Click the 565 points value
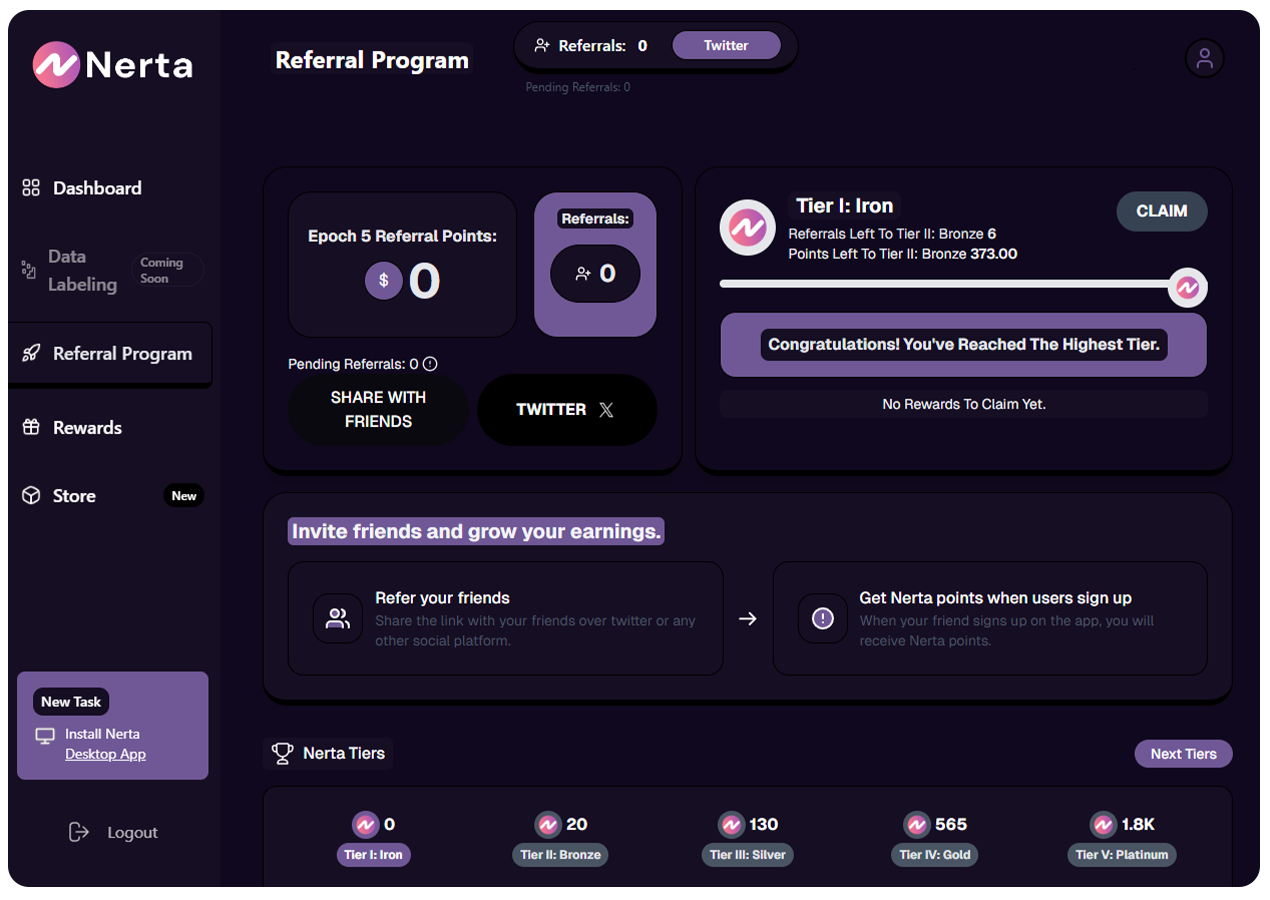The image size is (1270, 900). 951,825
